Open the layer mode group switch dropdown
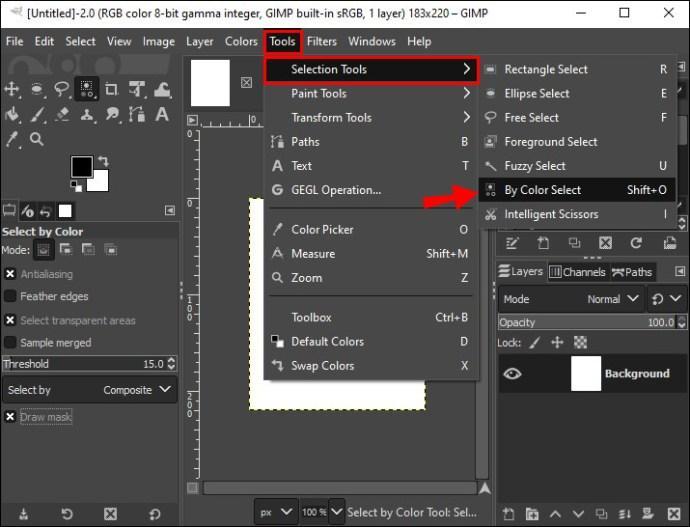 click(667, 299)
